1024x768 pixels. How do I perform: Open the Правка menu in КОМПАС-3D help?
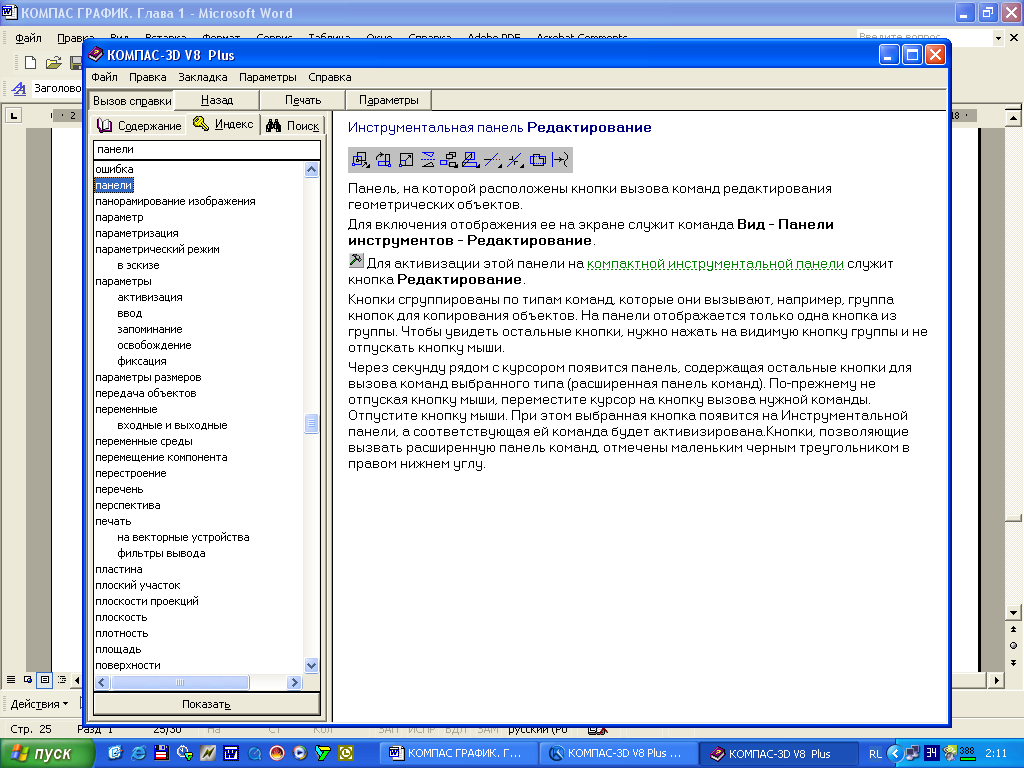[148, 77]
